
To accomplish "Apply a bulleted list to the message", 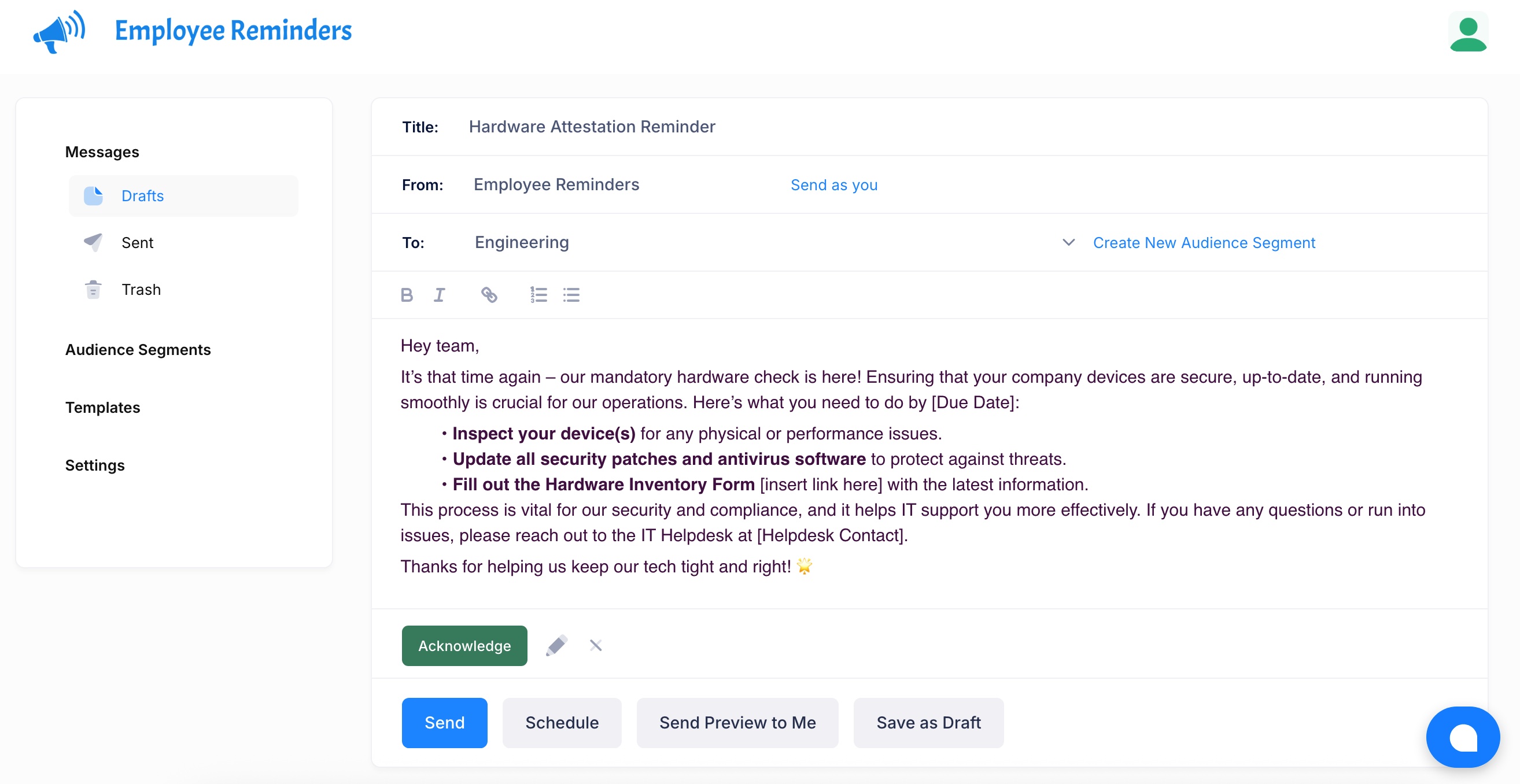I will pyautogui.click(x=571, y=295).
